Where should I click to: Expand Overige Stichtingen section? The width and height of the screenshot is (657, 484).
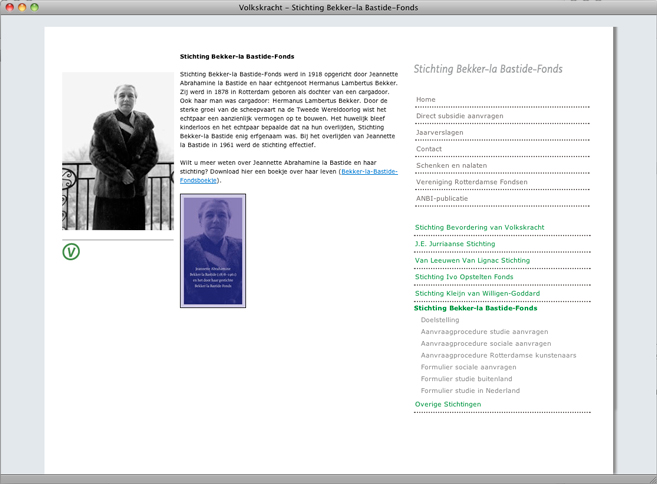tap(448, 404)
